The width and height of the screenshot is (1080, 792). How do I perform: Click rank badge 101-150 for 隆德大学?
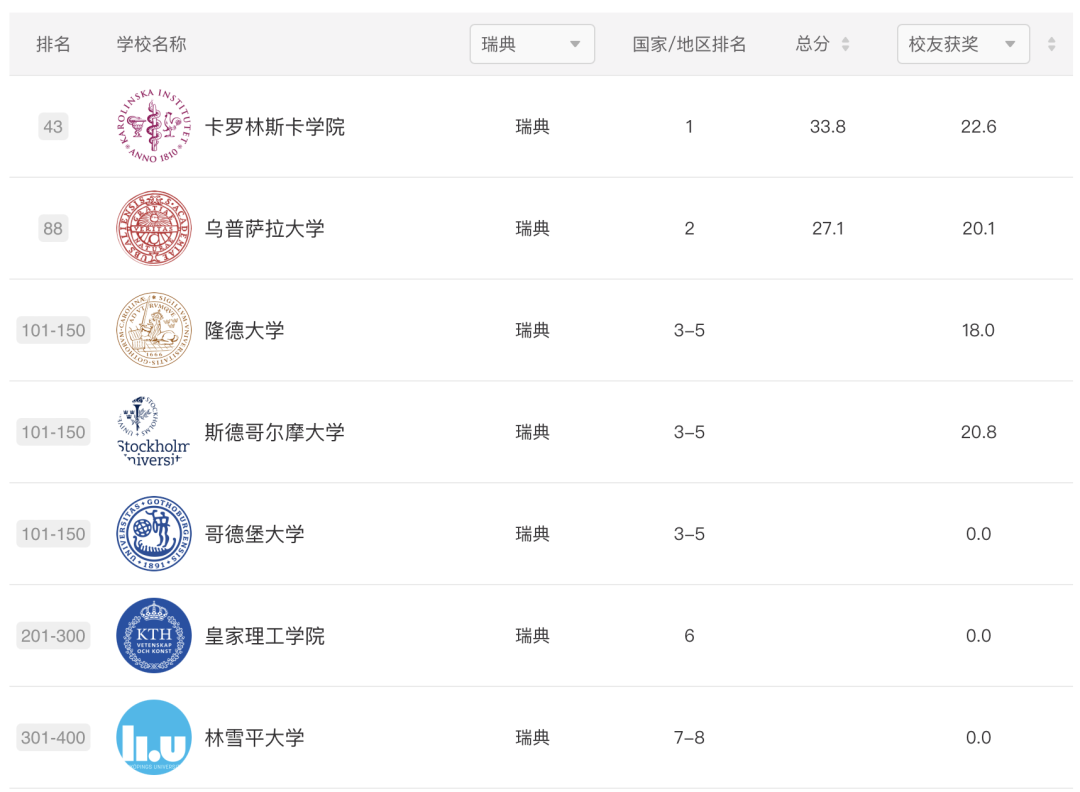pyautogui.click(x=53, y=331)
